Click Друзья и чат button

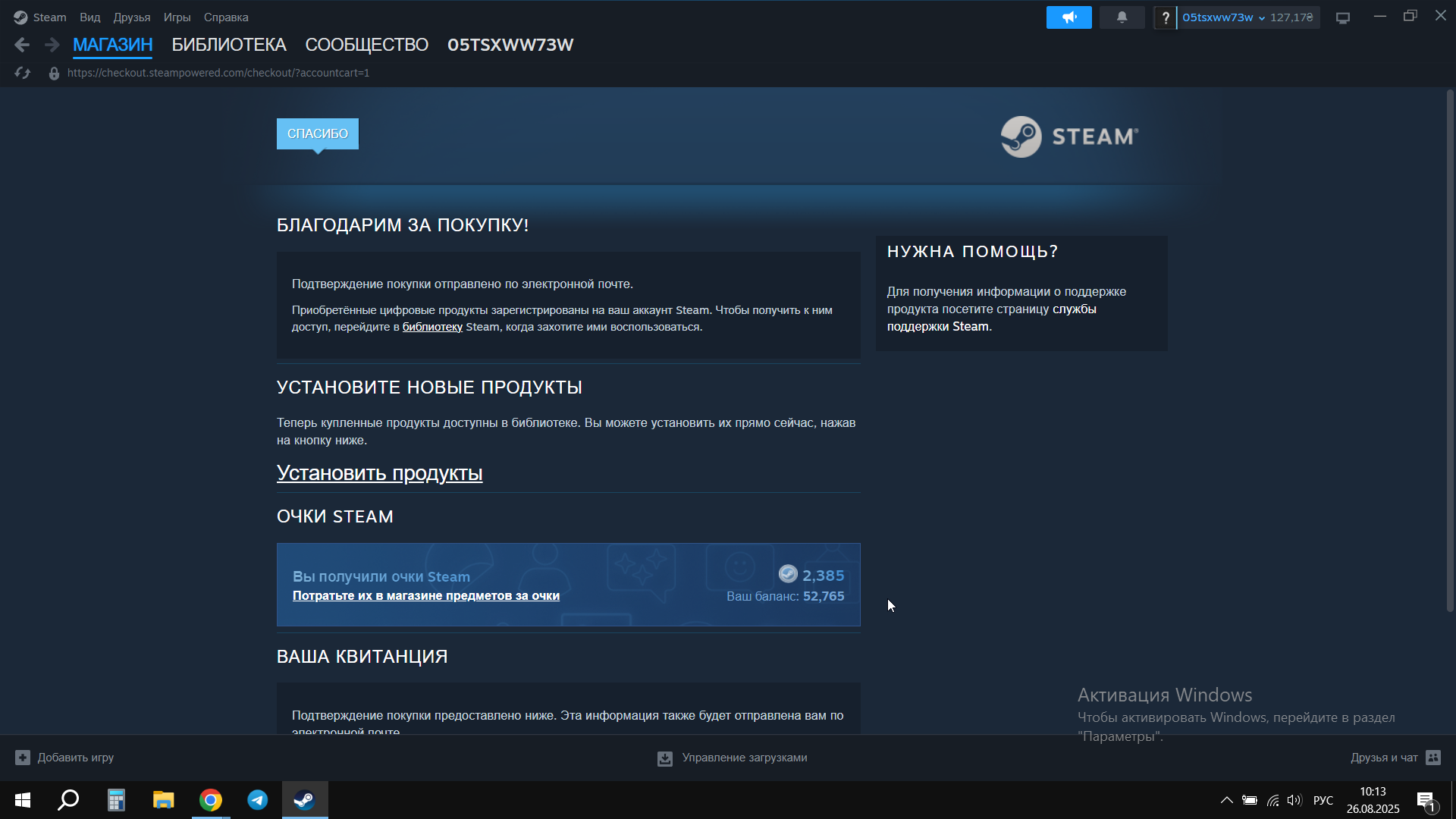1395,758
